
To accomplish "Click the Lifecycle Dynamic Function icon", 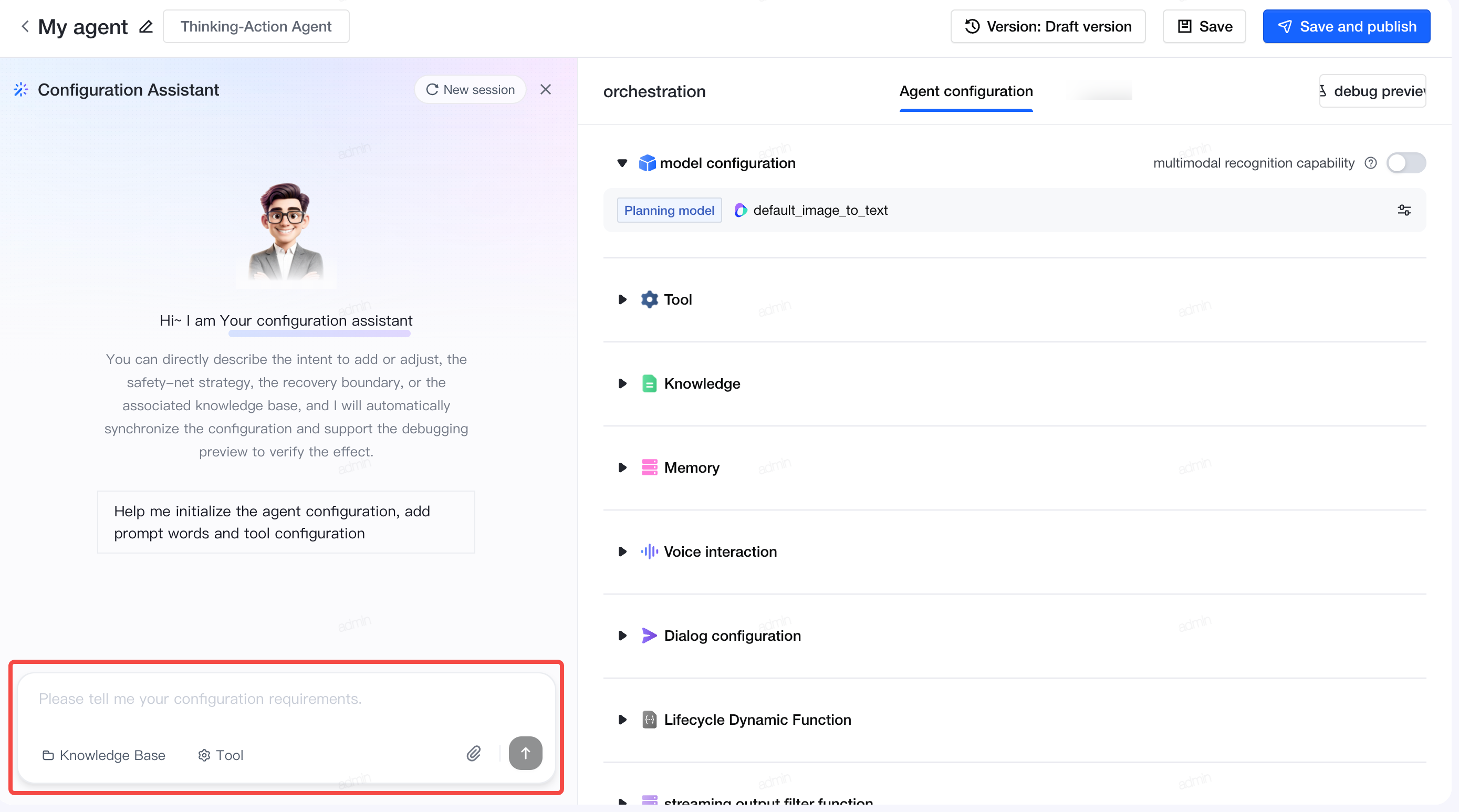I will [649, 720].
